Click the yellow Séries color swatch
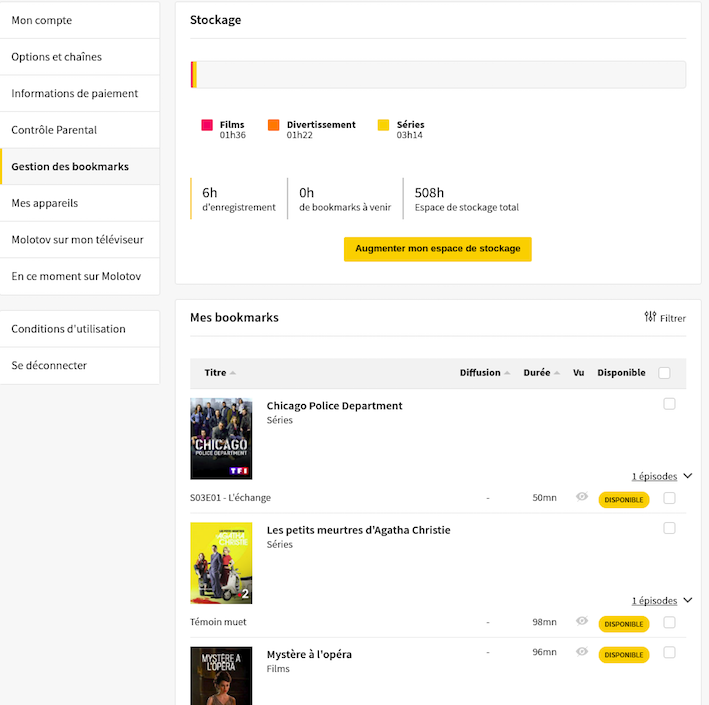Screen dimensions: 709x705 pyautogui.click(x=383, y=125)
